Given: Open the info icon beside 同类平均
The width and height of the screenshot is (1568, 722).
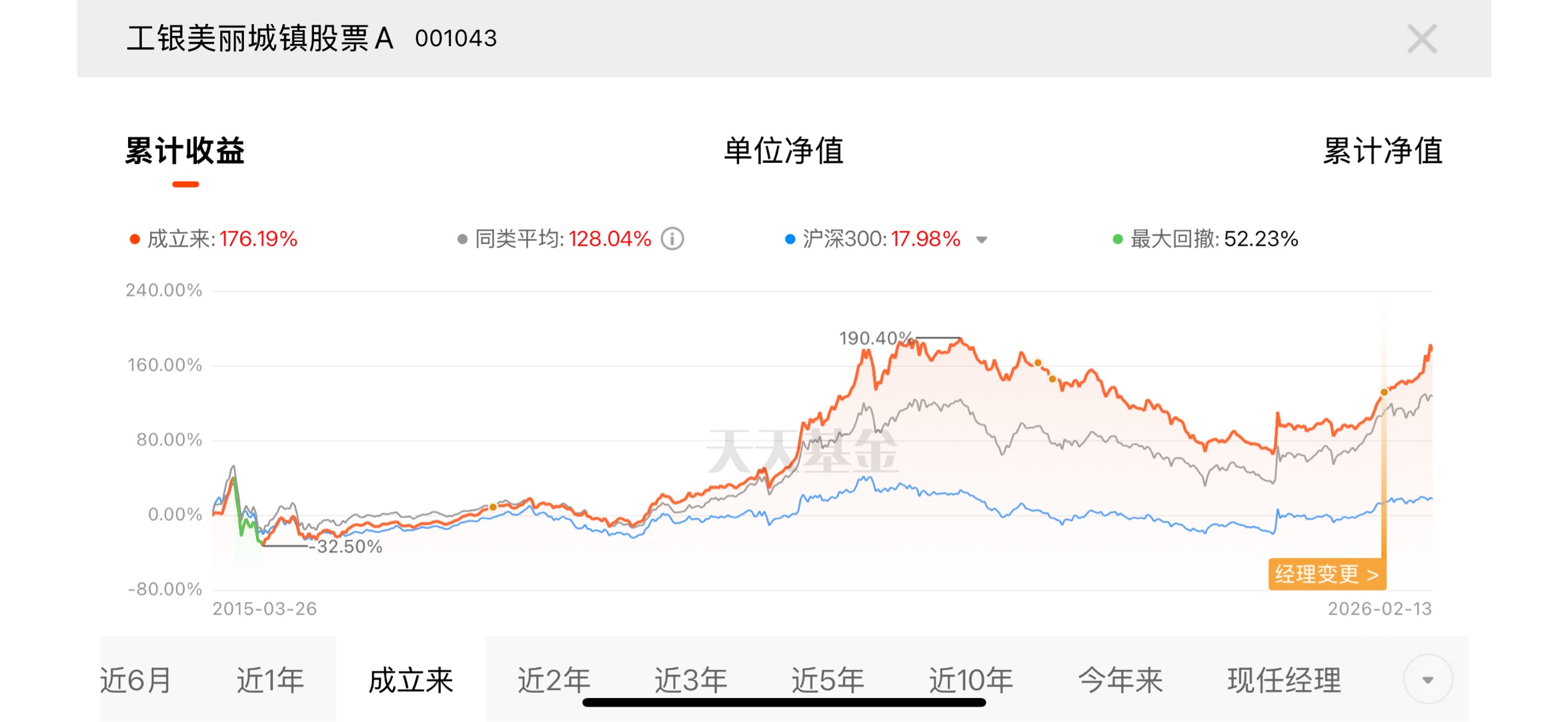Looking at the screenshot, I should coord(672,239).
